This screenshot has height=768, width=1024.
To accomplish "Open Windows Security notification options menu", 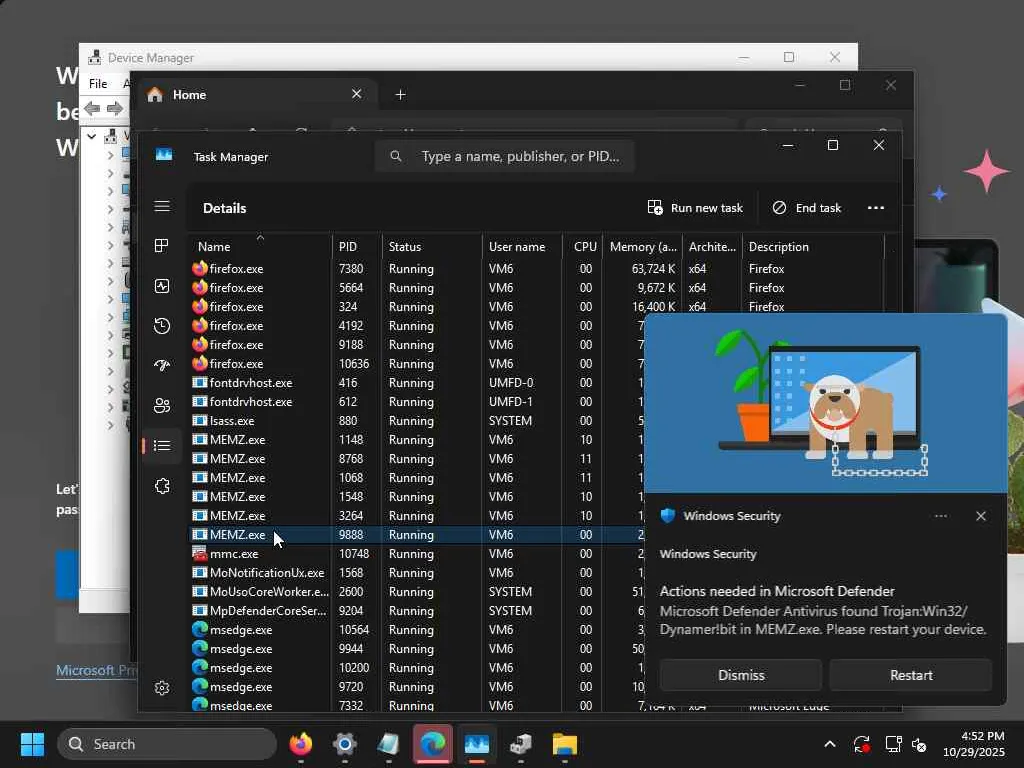I will click(x=940, y=516).
